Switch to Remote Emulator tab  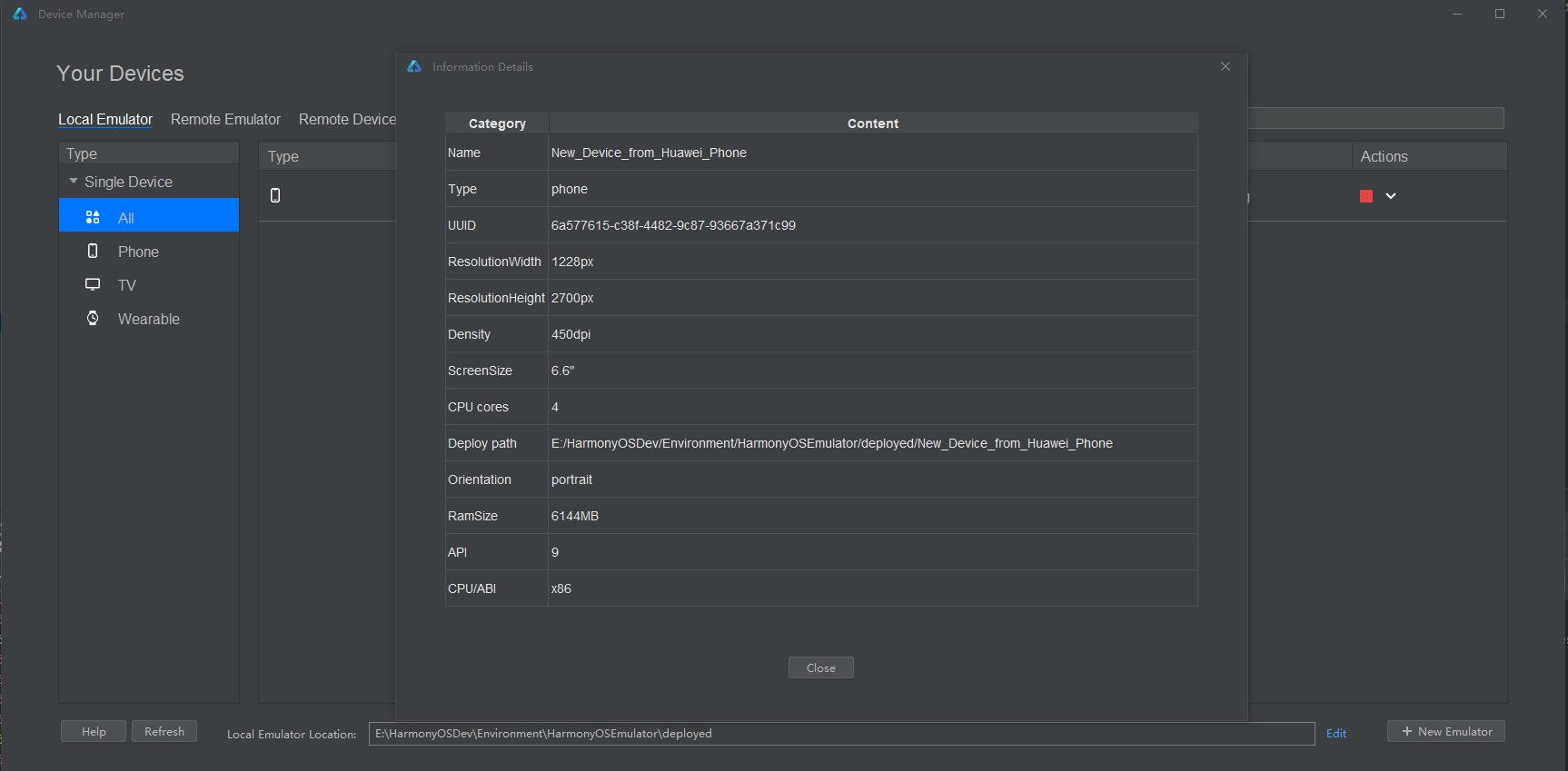click(225, 119)
